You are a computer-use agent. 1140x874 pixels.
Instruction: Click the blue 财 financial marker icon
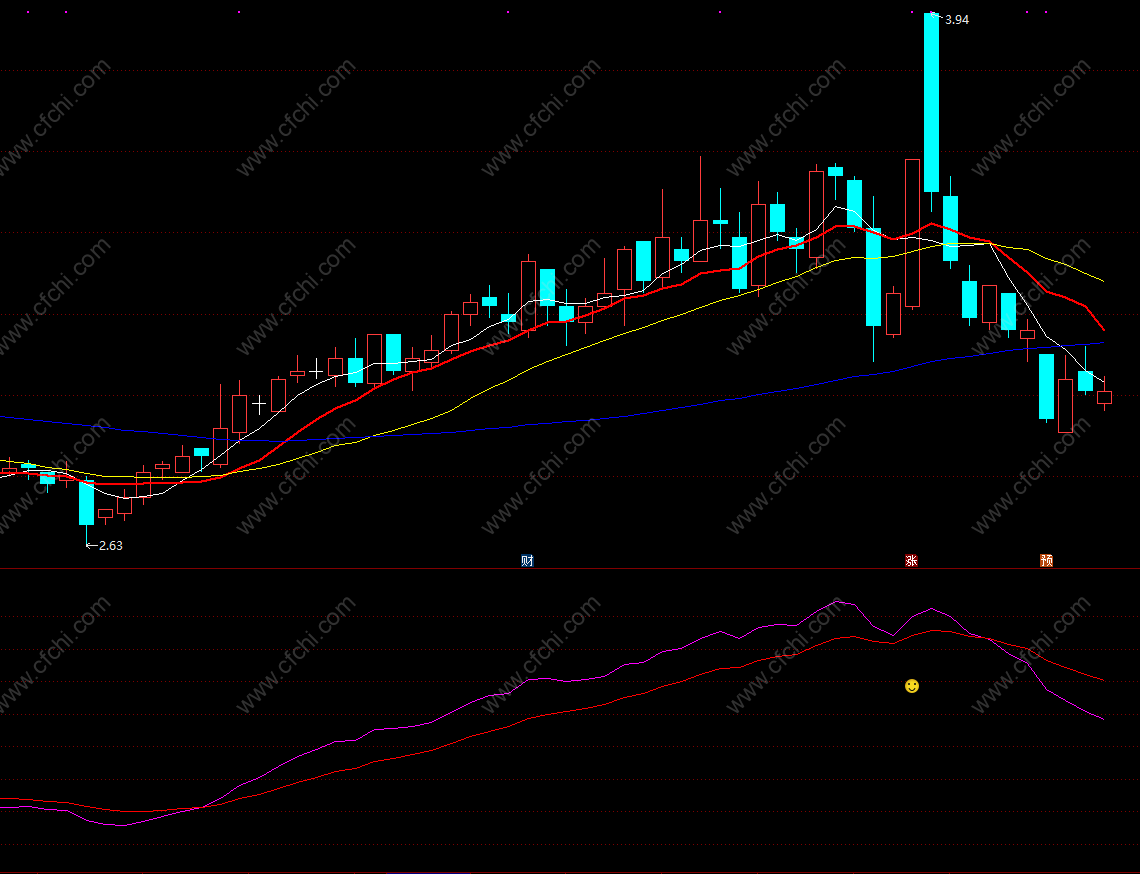coord(528,561)
